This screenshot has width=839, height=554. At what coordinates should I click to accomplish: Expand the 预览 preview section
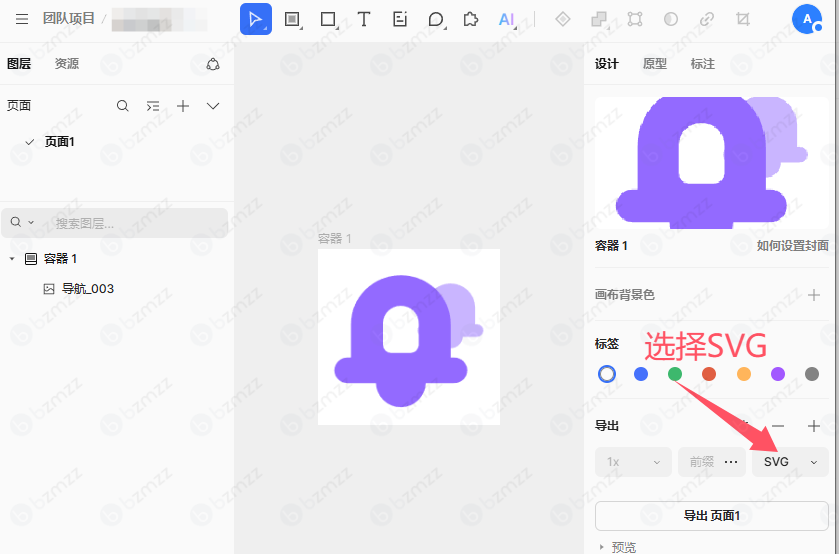(x=618, y=547)
